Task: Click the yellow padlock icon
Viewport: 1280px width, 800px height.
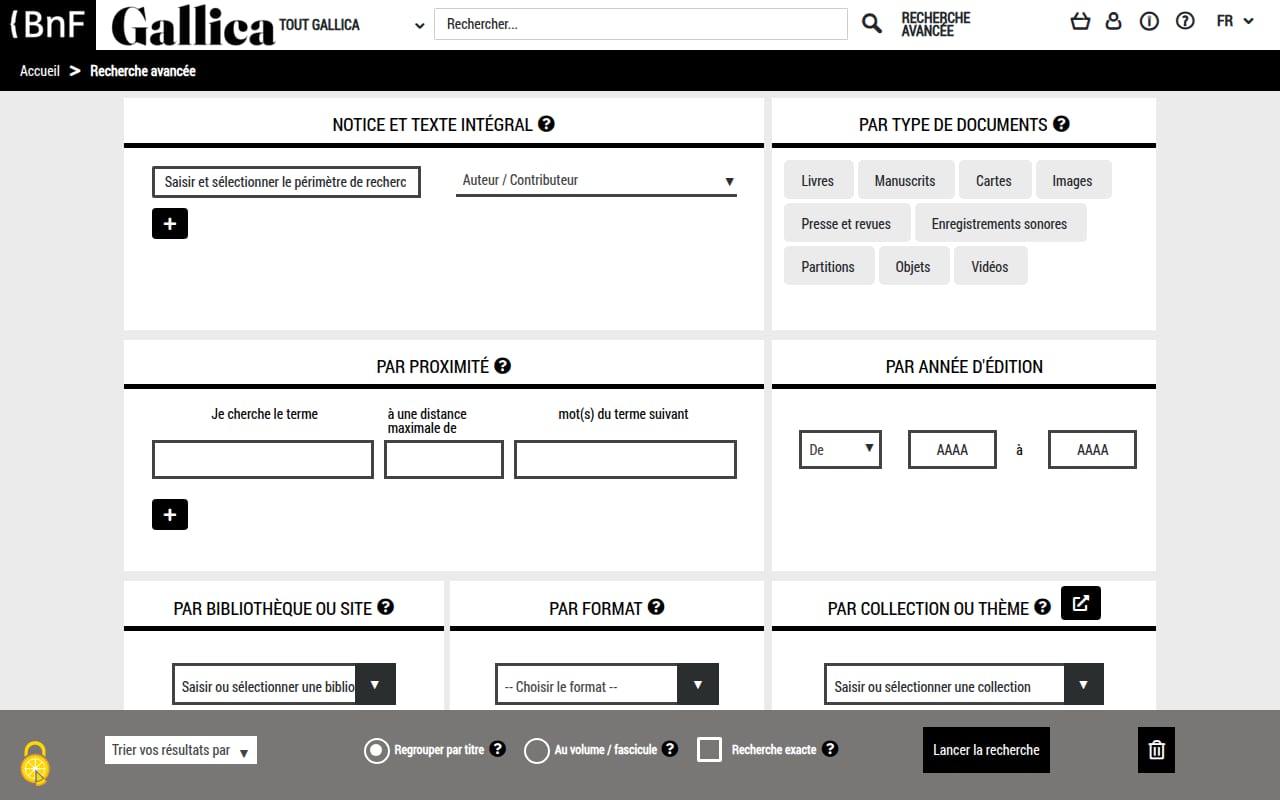Action: (35, 763)
